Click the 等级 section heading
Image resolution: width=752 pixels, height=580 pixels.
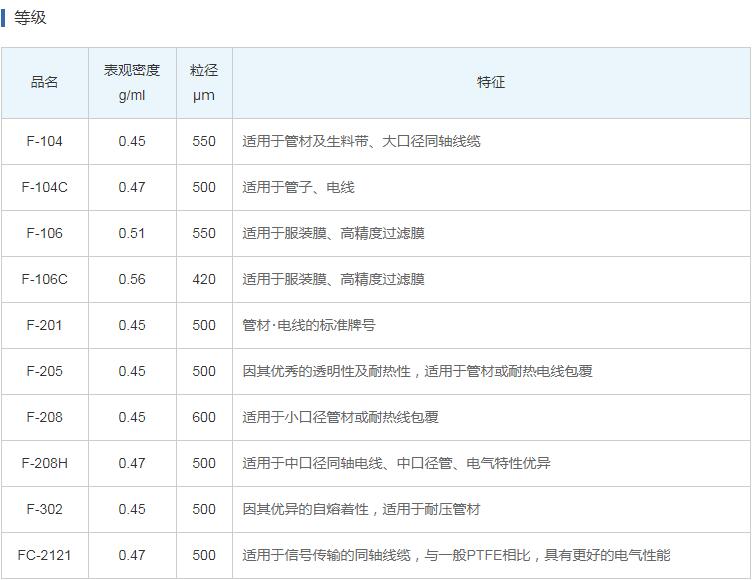pyautogui.click(x=30, y=18)
